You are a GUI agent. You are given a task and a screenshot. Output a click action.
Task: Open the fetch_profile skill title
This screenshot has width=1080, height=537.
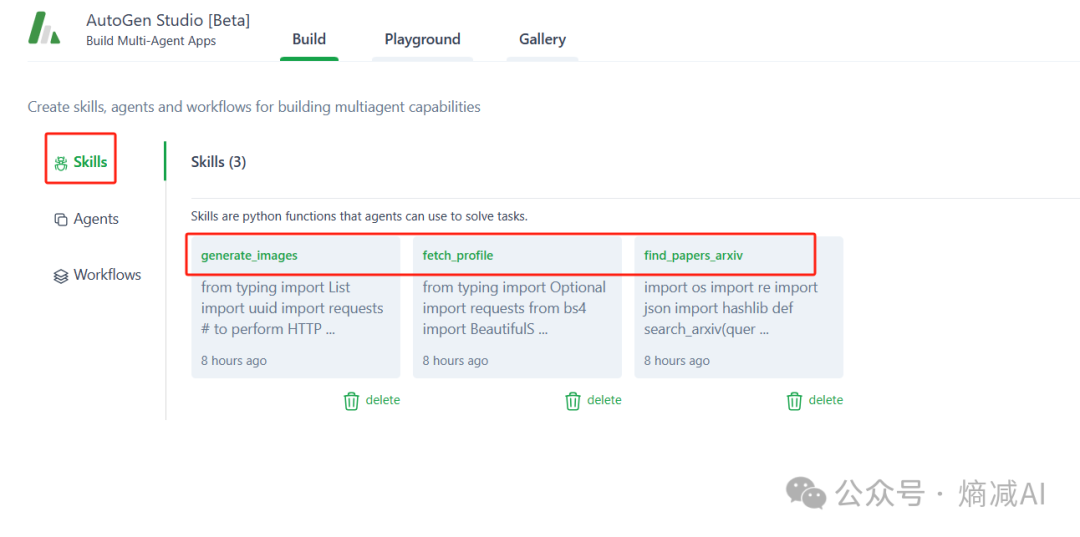coord(458,255)
